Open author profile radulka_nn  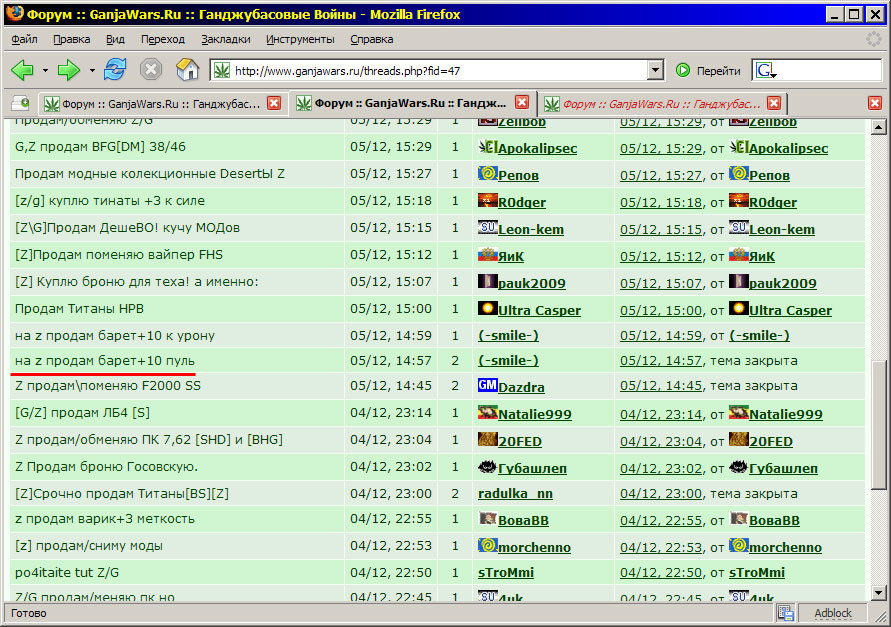pos(515,493)
